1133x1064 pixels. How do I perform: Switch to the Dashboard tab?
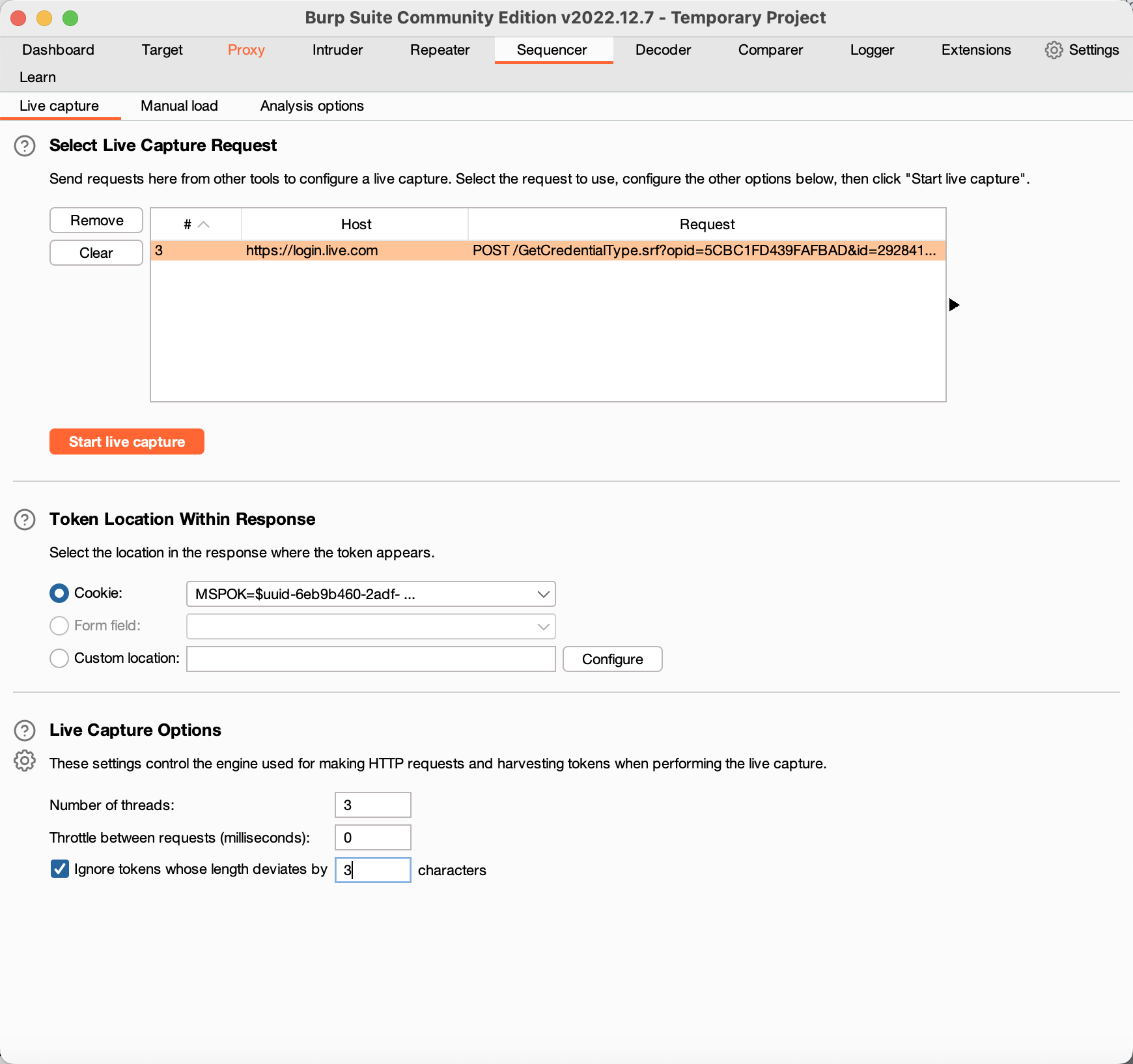coord(58,50)
